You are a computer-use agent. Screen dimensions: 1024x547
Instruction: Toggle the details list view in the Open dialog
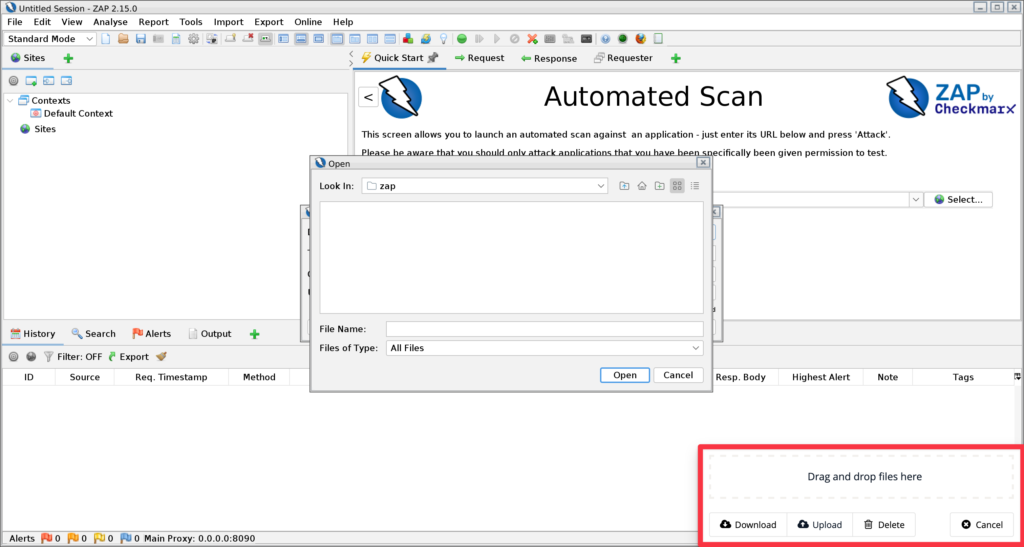(x=695, y=186)
